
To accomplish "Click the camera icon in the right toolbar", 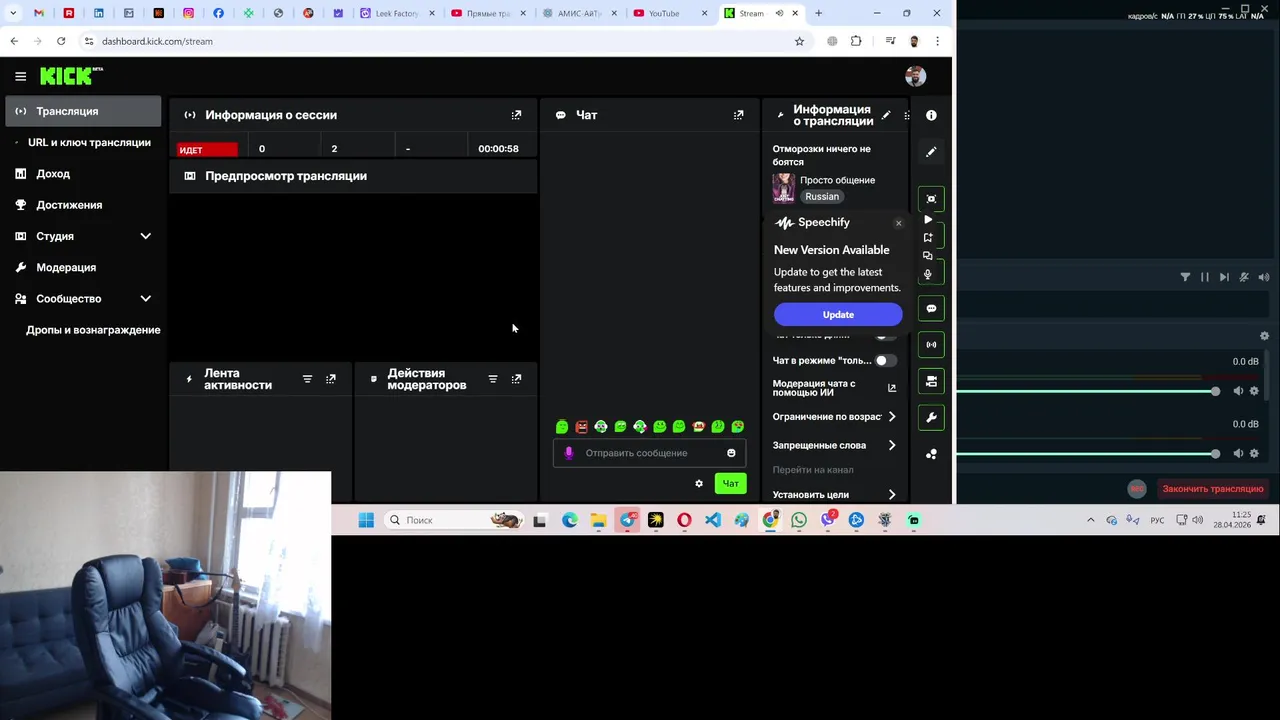I will tap(931, 381).
